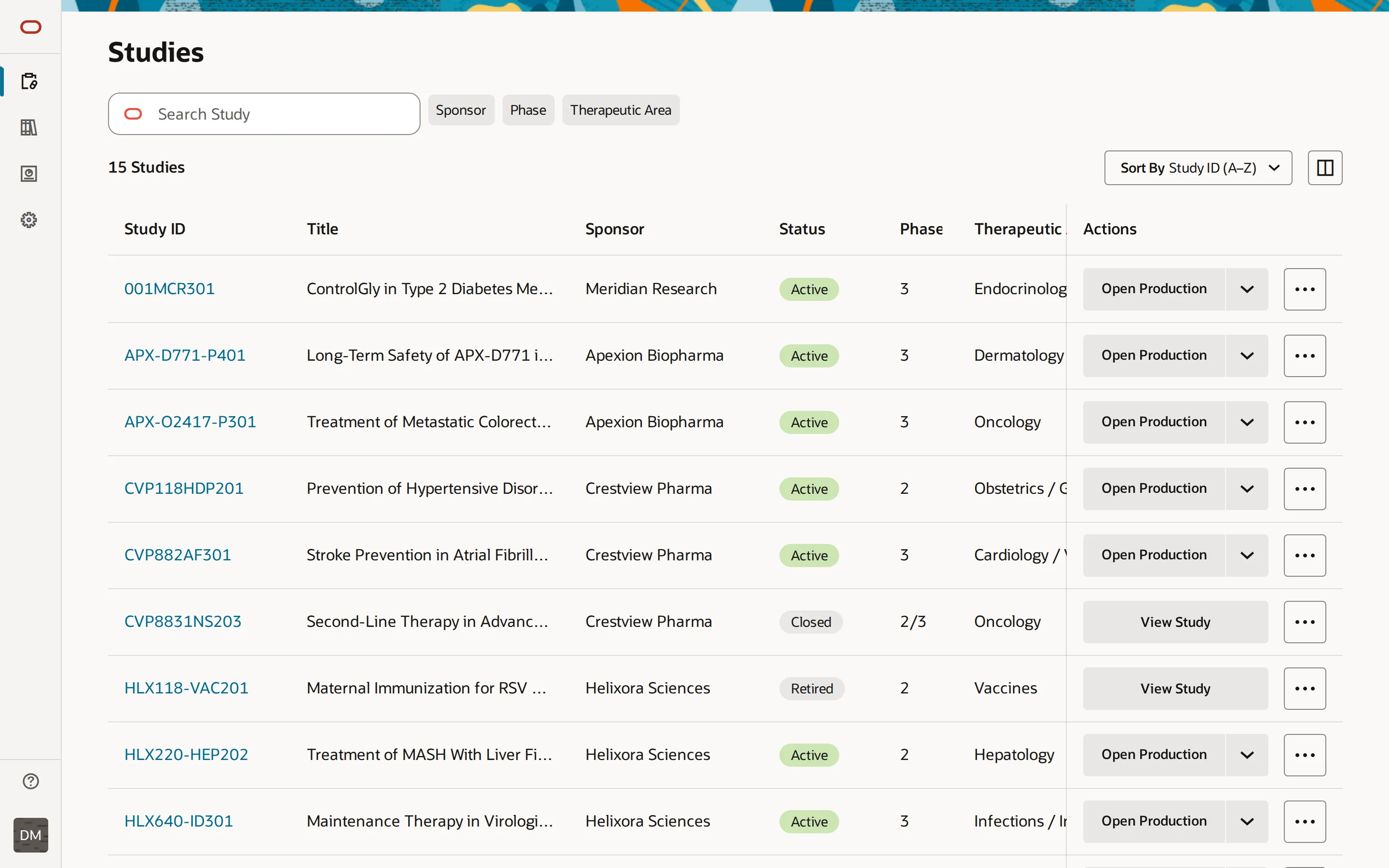The height and width of the screenshot is (868, 1389).
Task: Expand Open Production arrow for CVP118HDP201
Action: tap(1247, 489)
